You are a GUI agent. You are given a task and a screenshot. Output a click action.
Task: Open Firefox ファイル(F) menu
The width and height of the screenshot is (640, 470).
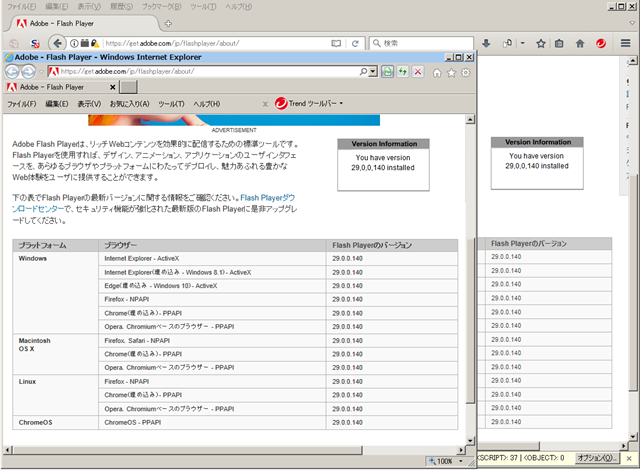point(22,7)
